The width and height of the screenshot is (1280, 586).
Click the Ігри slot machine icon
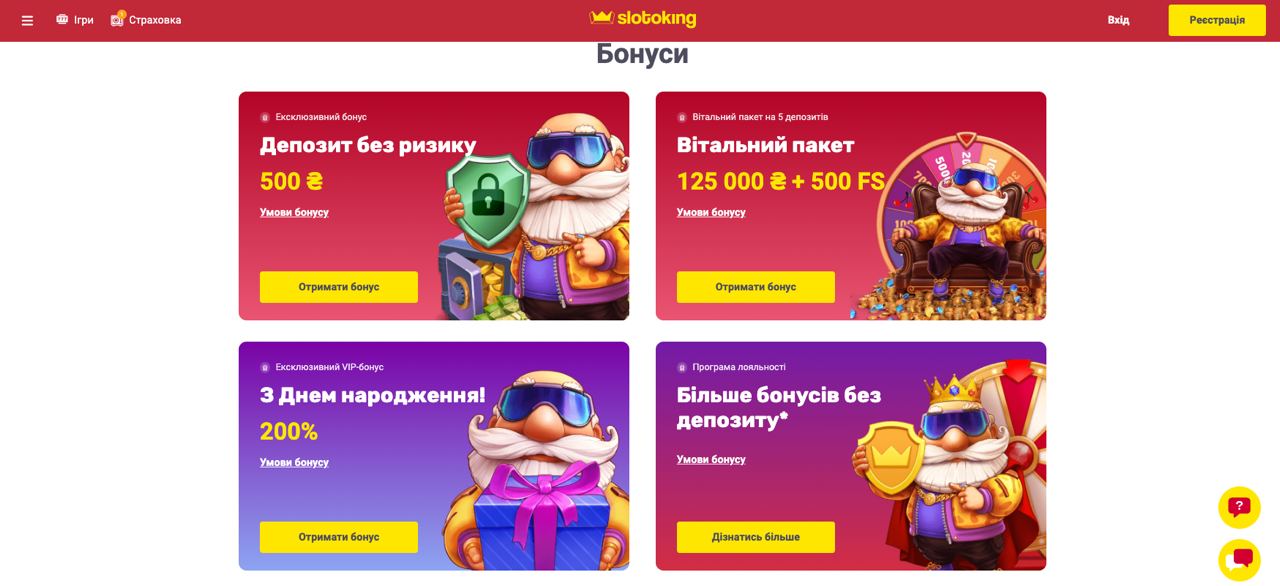(62, 19)
